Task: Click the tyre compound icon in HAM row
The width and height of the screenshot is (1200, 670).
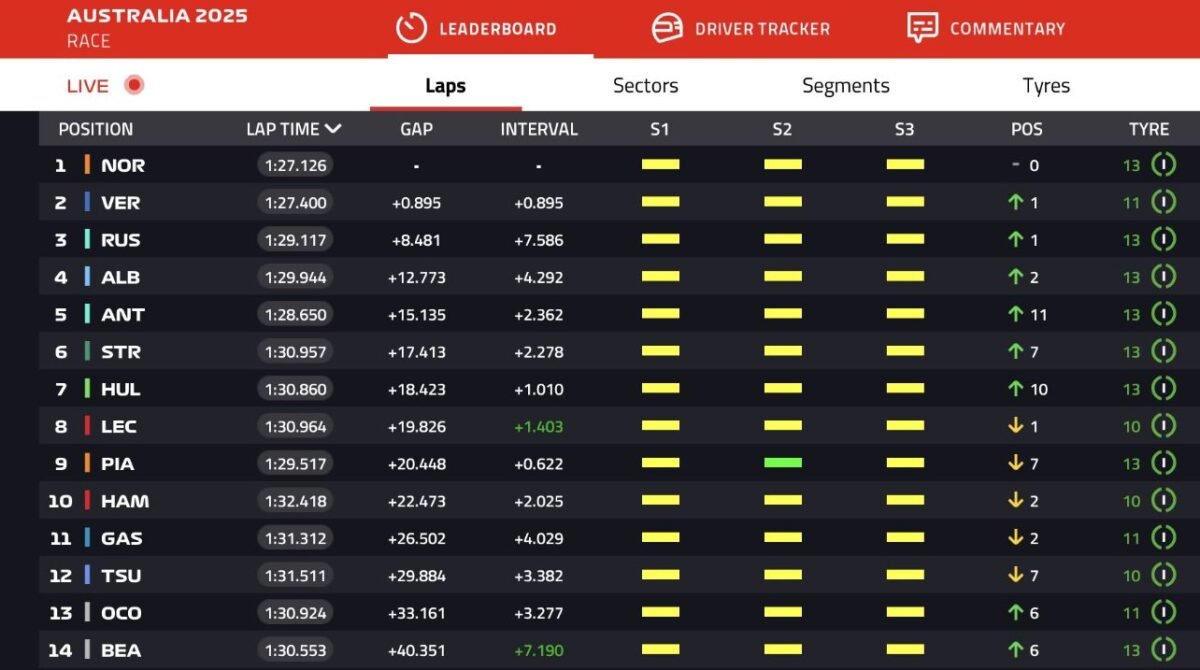Action: pos(1163,501)
